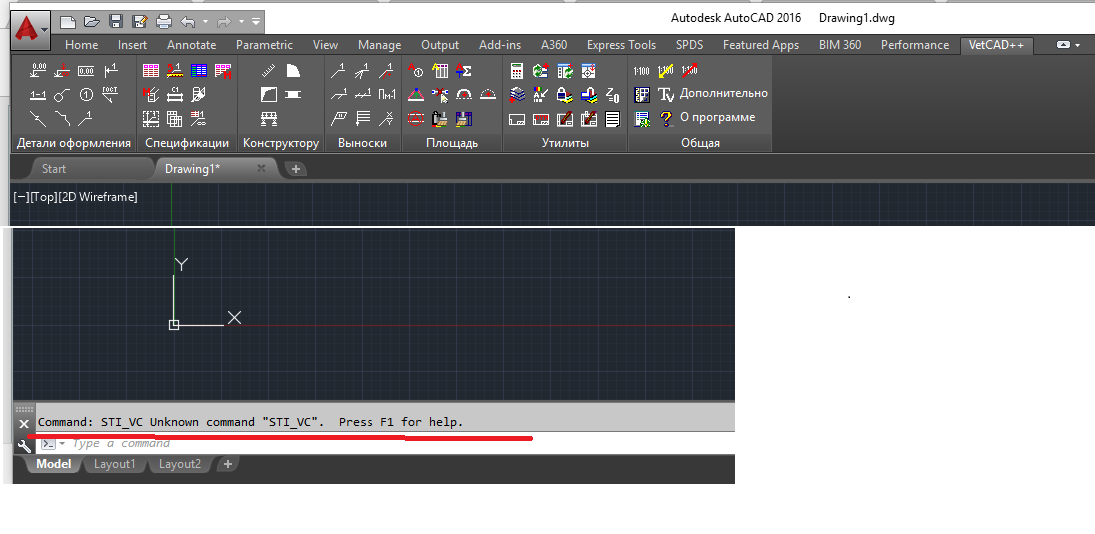The image size is (1095, 534).
Task: Open the calculator utility icon
Action: coord(517,71)
